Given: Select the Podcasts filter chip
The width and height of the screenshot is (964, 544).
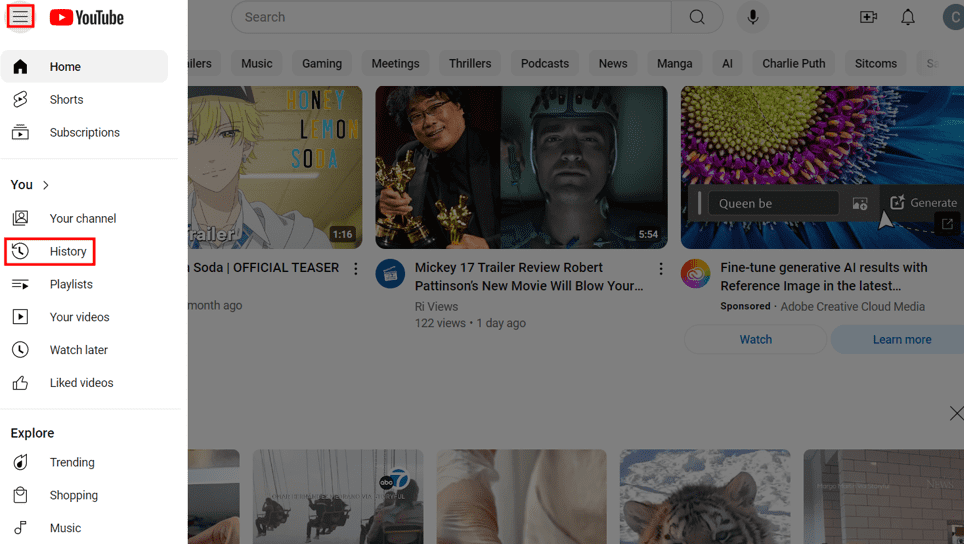Looking at the screenshot, I should pos(544,63).
